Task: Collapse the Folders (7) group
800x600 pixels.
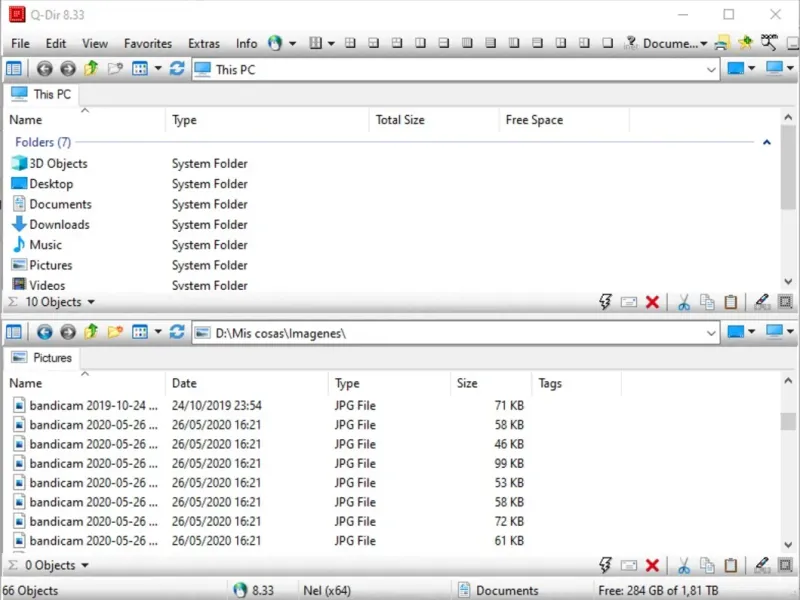Action: point(766,142)
